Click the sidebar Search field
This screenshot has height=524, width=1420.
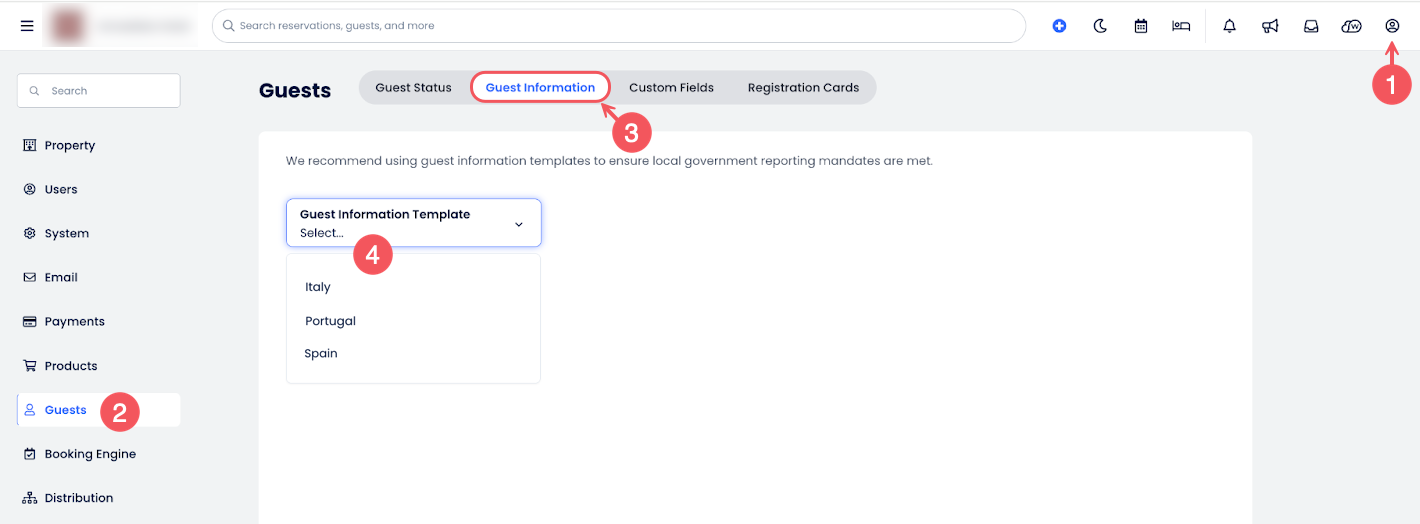tap(99, 91)
